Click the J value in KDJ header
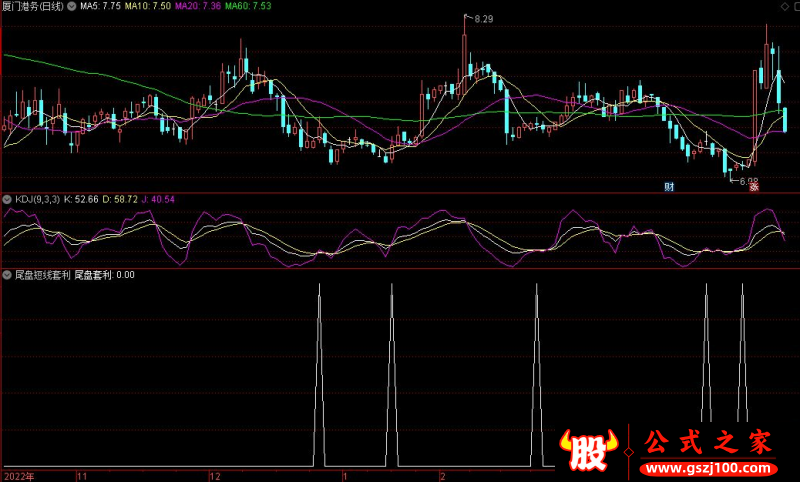The image size is (800, 482). click(155, 199)
